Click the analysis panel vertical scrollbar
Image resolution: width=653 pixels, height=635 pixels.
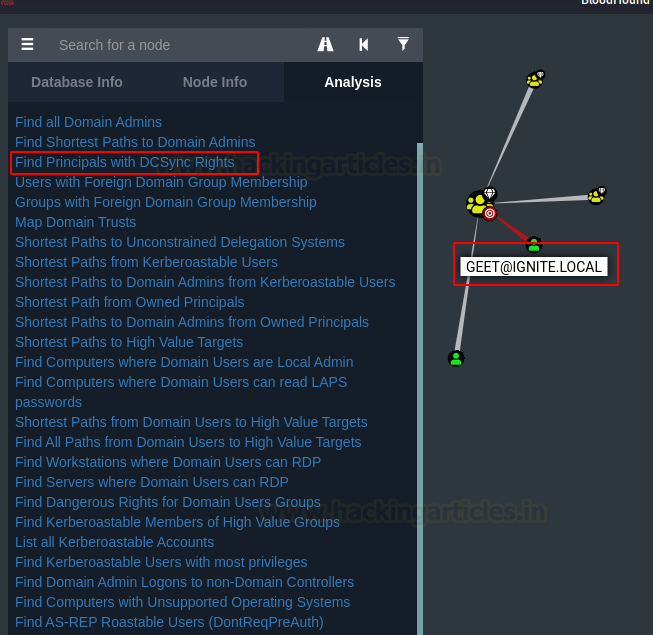point(420,387)
